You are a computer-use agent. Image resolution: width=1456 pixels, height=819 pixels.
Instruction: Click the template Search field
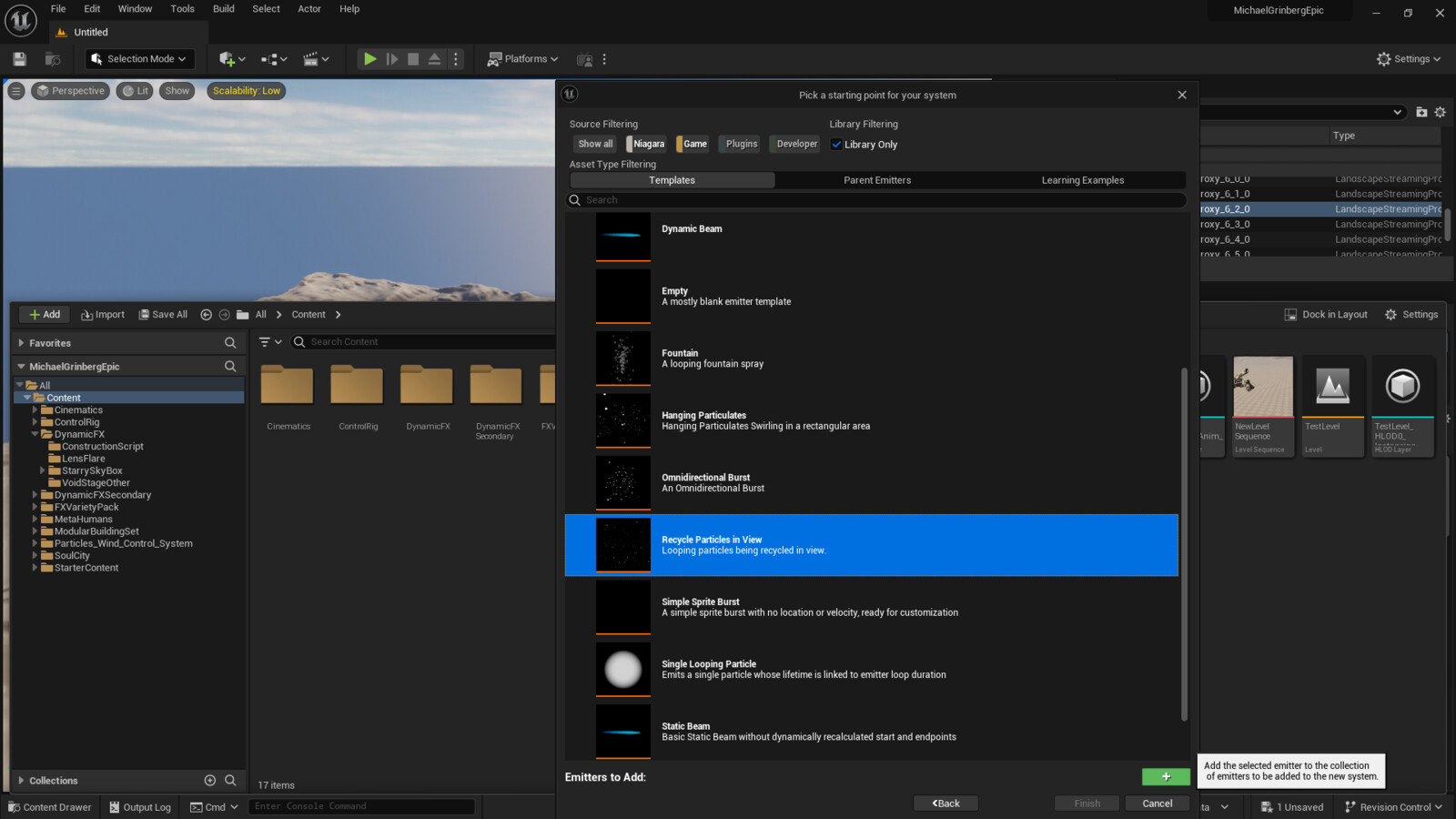click(876, 200)
